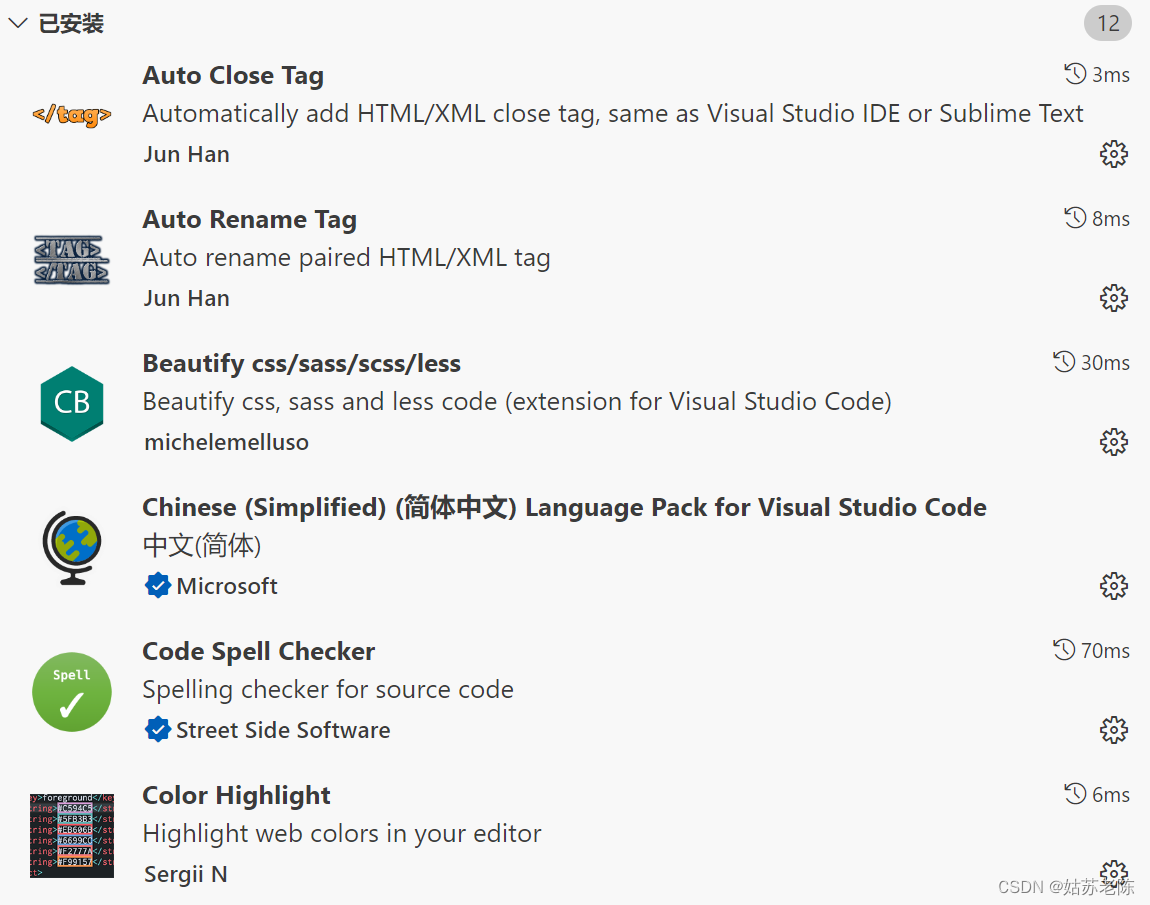This screenshot has height=905, width=1150.
Task: Click verified badge next to Street Side Software
Action: coord(158,730)
